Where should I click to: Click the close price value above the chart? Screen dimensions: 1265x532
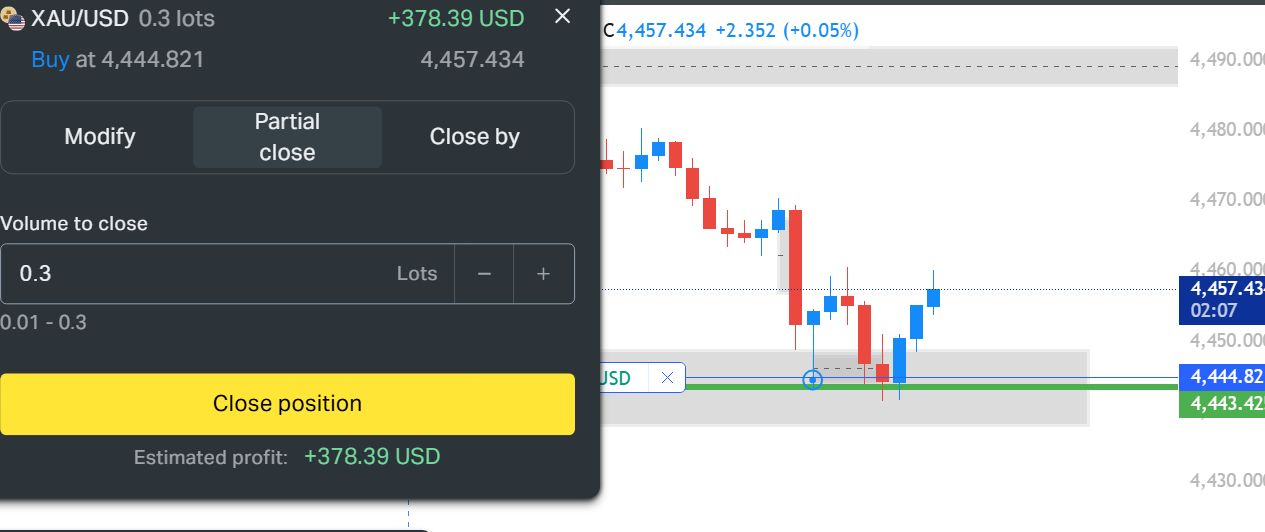(661, 31)
